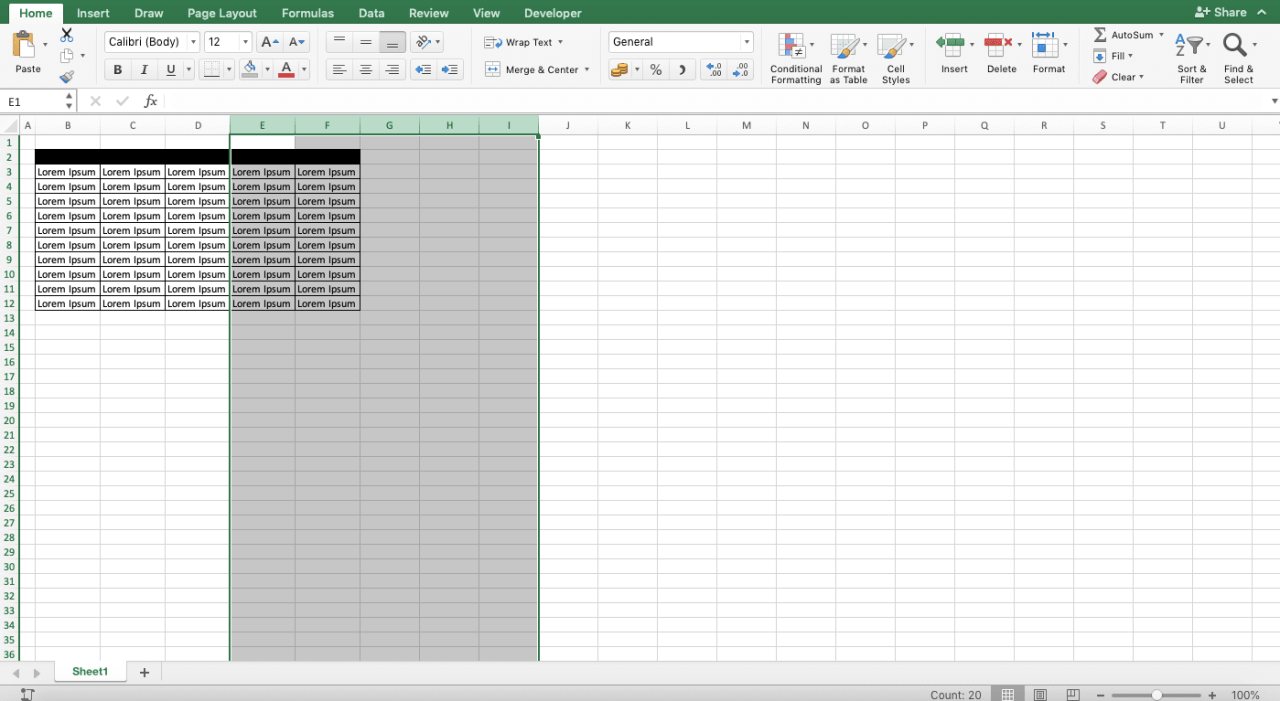Switch to the Developer tab
The height and width of the screenshot is (701, 1280).
coord(553,13)
